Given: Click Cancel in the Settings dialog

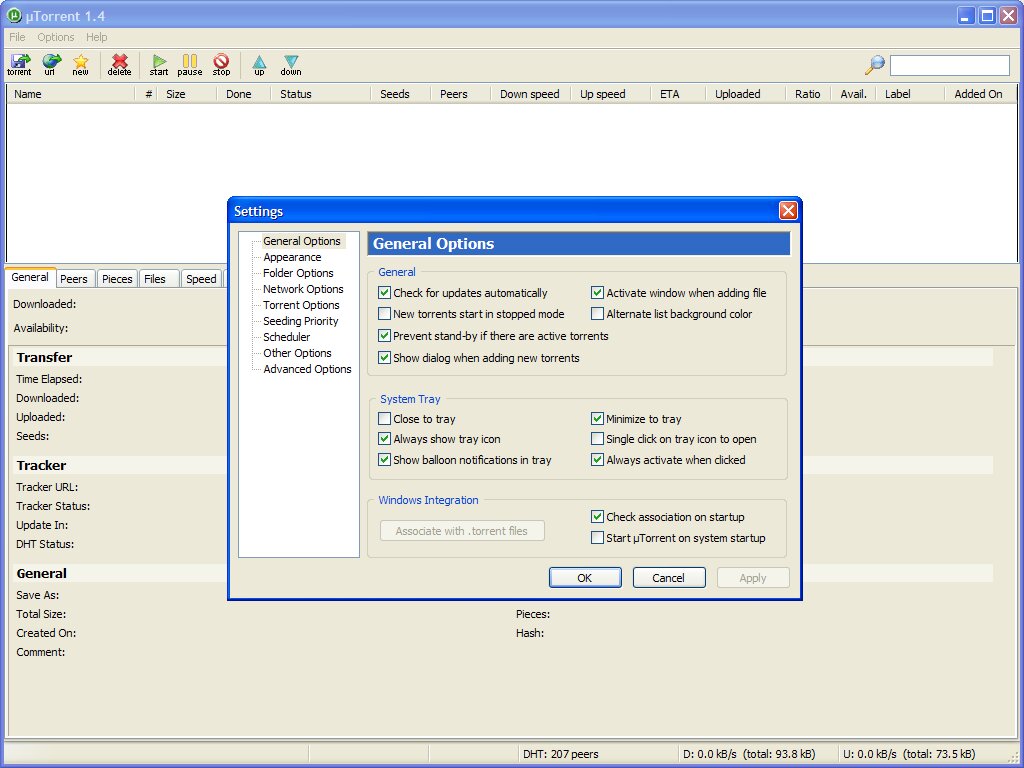Looking at the screenshot, I should click(x=669, y=578).
